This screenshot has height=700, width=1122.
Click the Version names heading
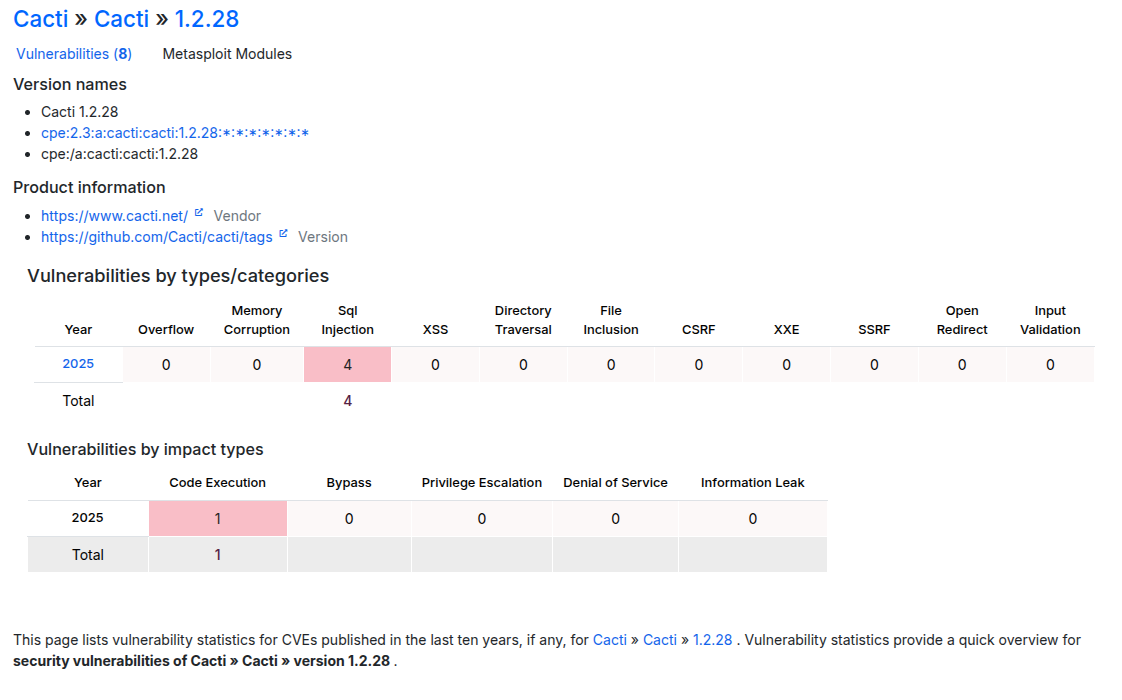pos(70,84)
